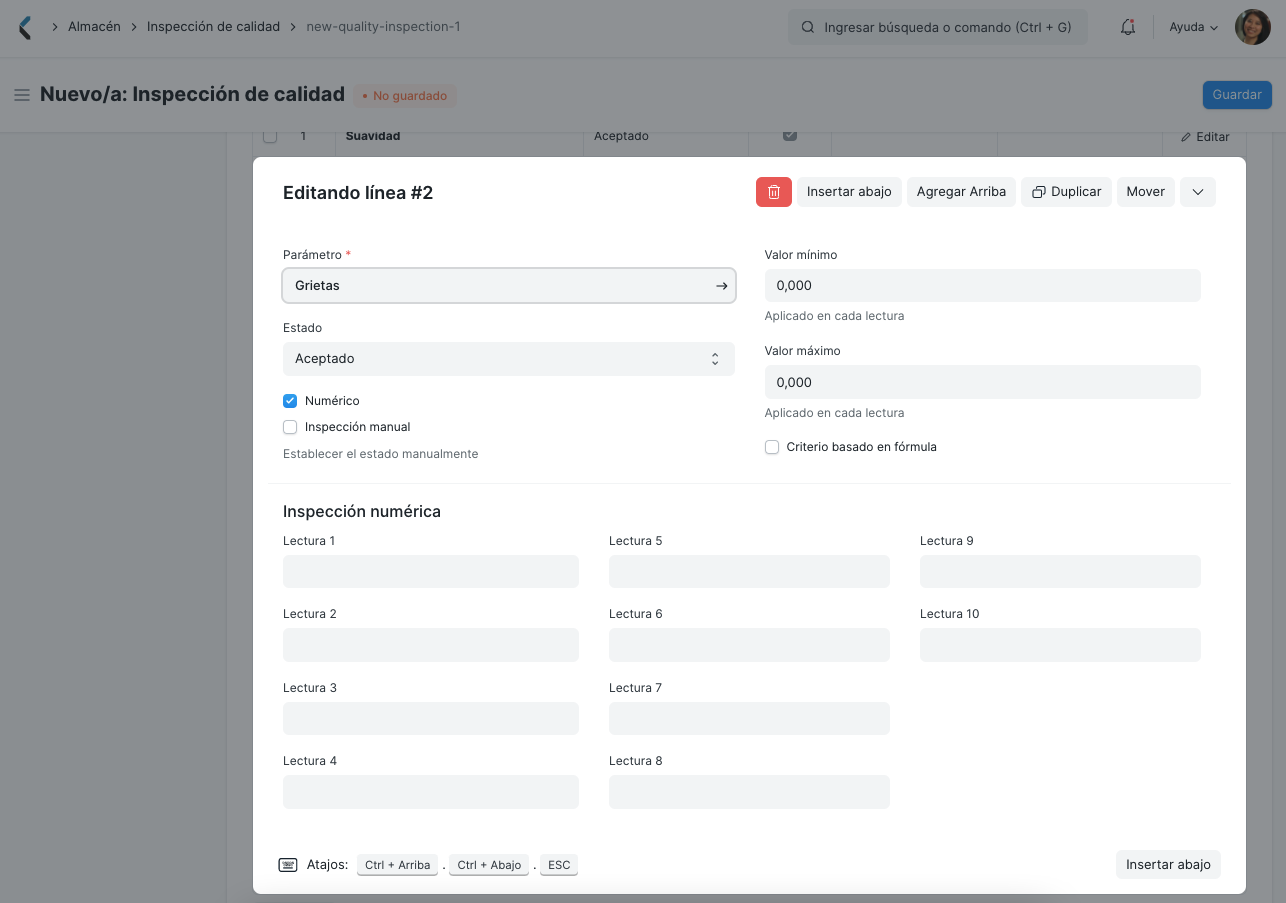Viewport: 1286px width, 903px height.
Task: Select the Suavidad row checkbox
Action: [x=270, y=136]
